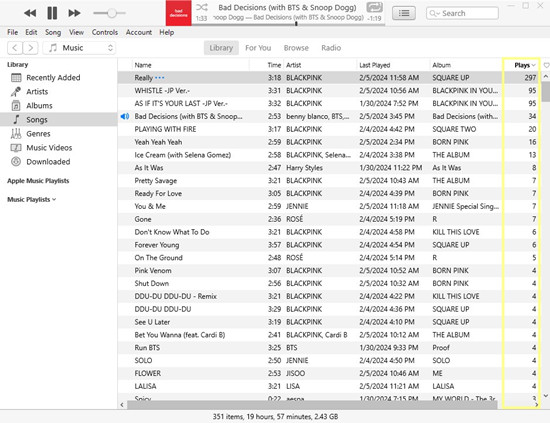Screen dimensions: 550x423
Task: Open the Music media picker dropdown
Action: tap(79, 48)
